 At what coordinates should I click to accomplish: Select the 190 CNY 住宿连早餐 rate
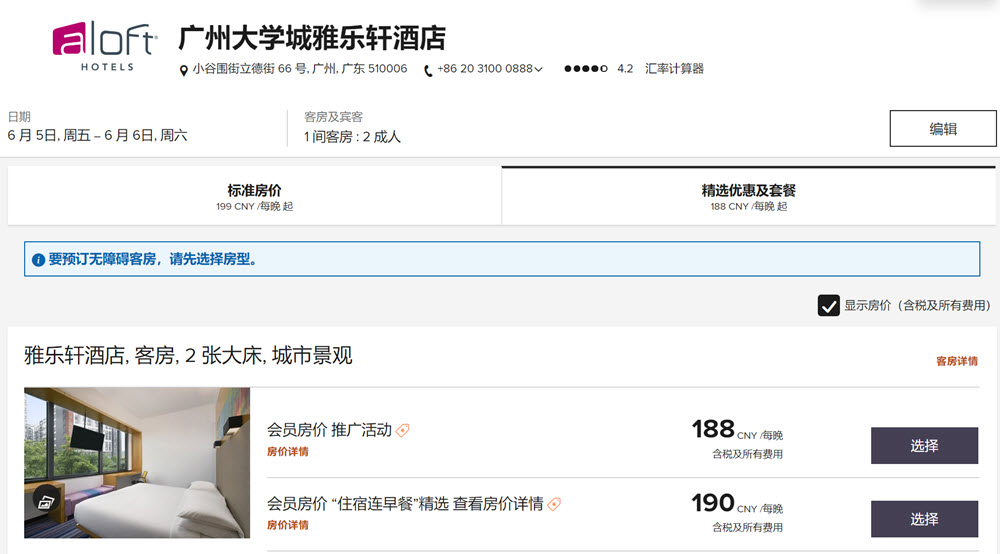(924, 519)
